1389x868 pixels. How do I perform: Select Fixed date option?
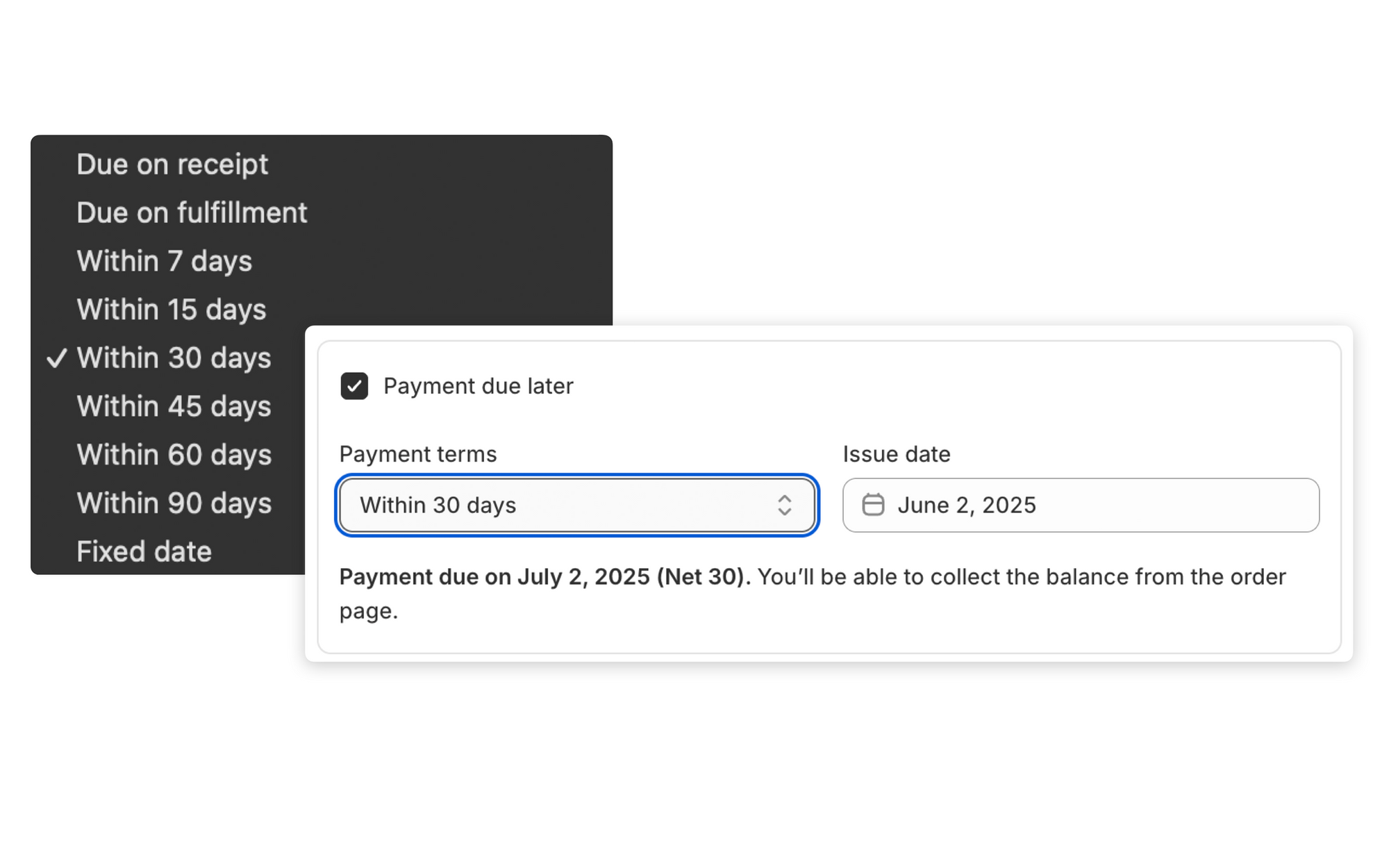[x=144, y=551]
